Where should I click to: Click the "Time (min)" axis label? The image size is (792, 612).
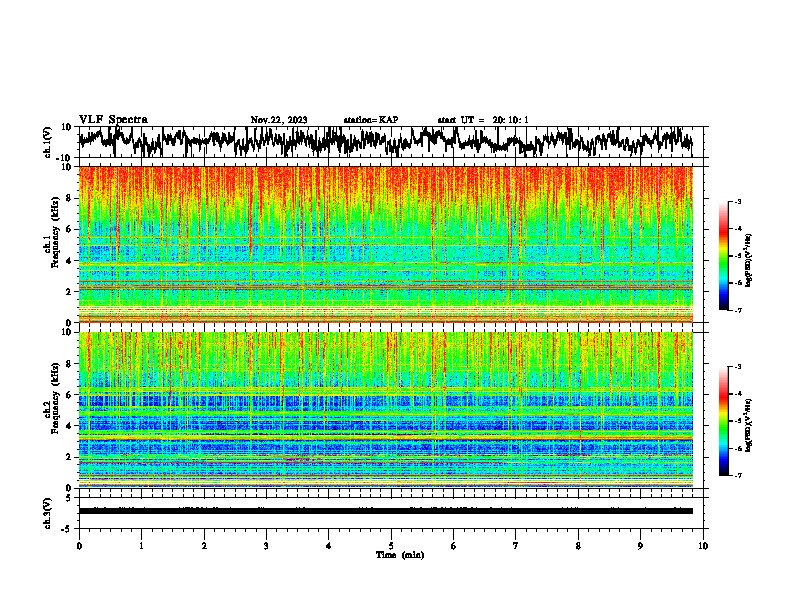click(400, 555)
